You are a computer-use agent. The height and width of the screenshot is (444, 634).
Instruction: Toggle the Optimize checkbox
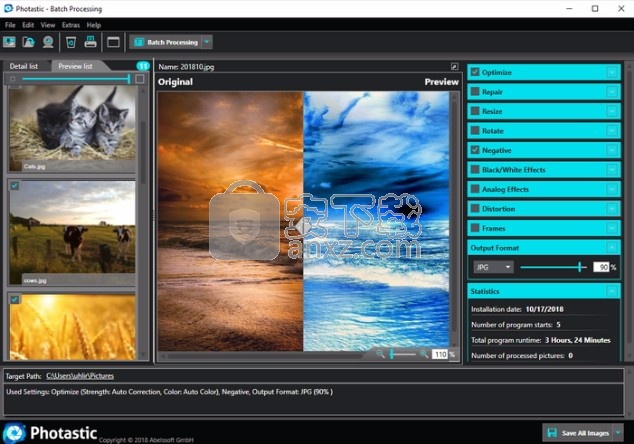coord(475,72)
